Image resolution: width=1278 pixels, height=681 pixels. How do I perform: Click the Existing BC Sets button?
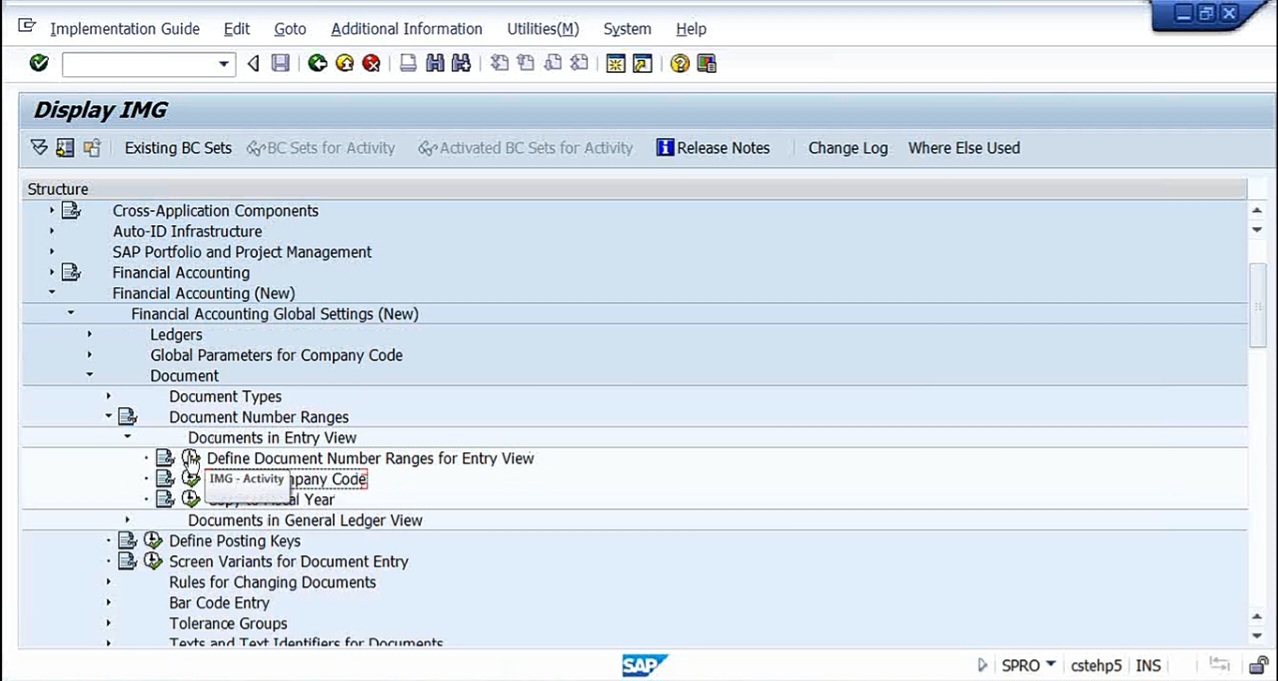(x=178, y=148)
